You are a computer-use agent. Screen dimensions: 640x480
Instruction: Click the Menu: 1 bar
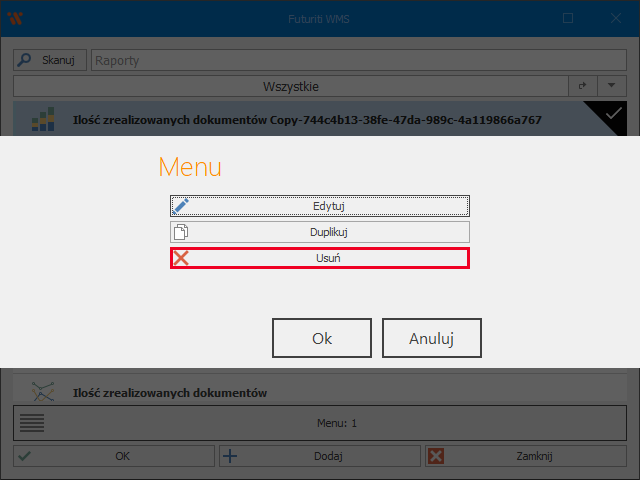[338, 423]
